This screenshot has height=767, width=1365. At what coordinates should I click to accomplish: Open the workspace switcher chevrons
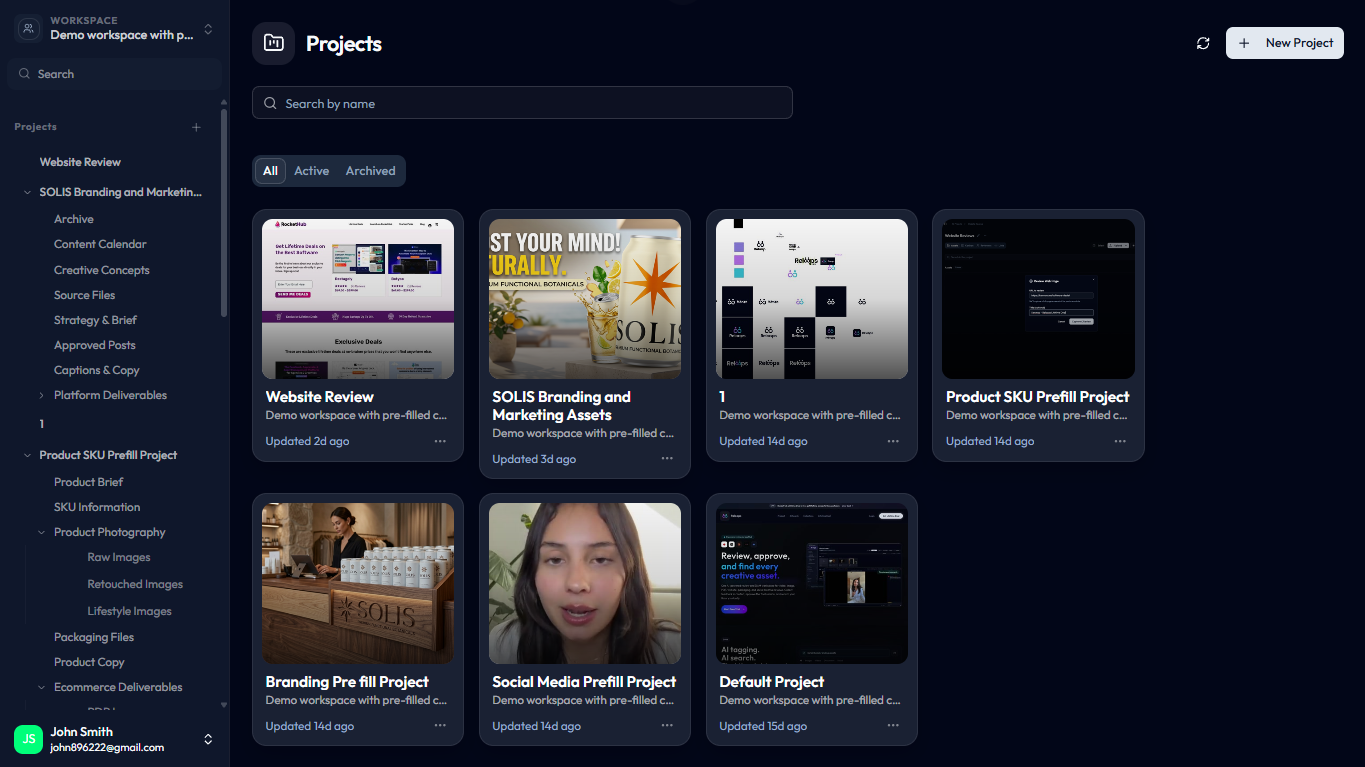208,29
